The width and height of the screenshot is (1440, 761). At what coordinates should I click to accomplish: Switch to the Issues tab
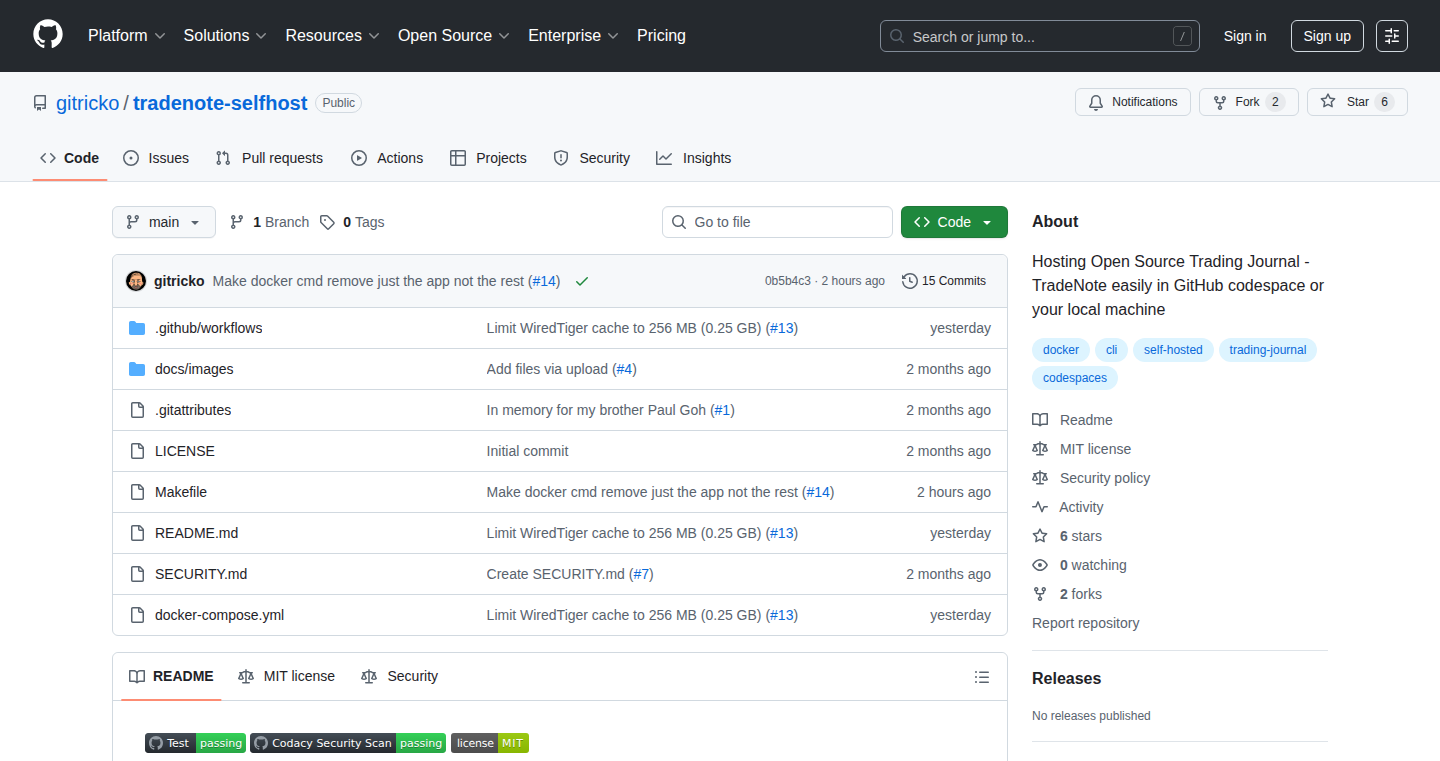(x=156, y=158)
